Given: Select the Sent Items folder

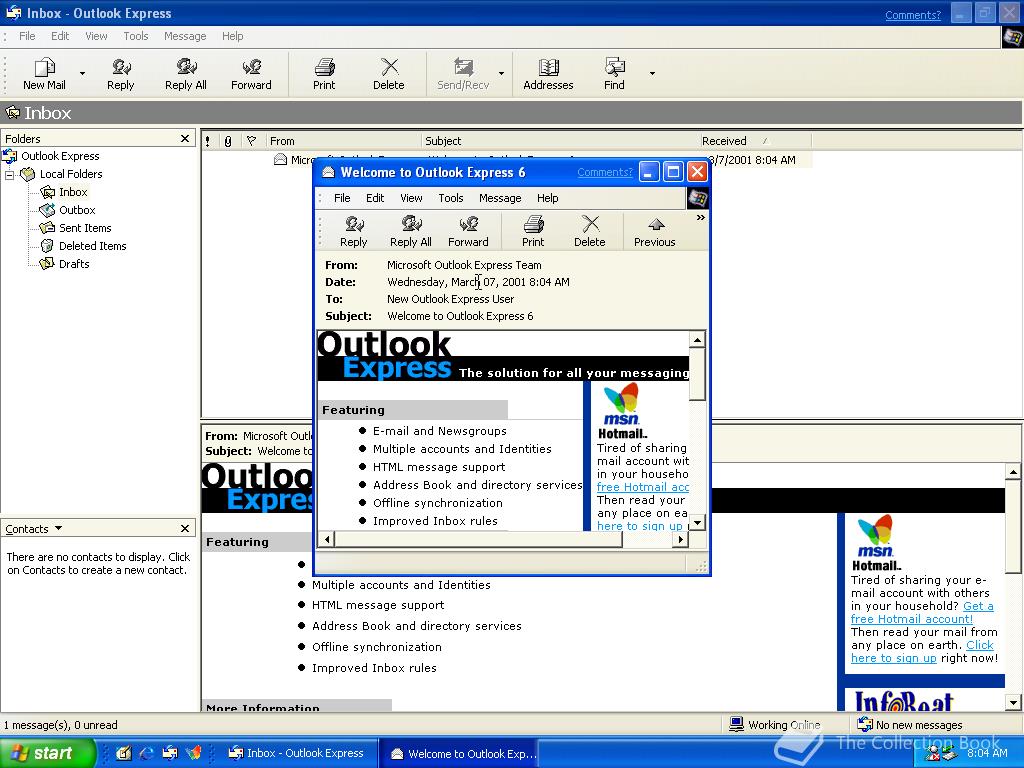Looking at the screenshot, I should [x=85, y=228].
